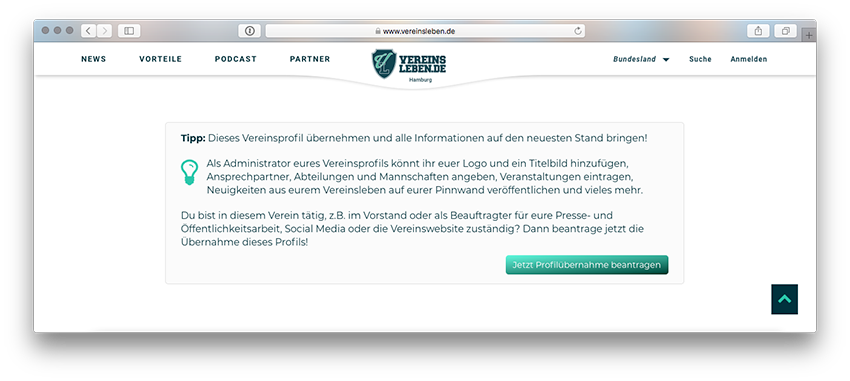This screenshot has height=381, width=850.
Task: Click the Anmelden link
Action: 749,60
